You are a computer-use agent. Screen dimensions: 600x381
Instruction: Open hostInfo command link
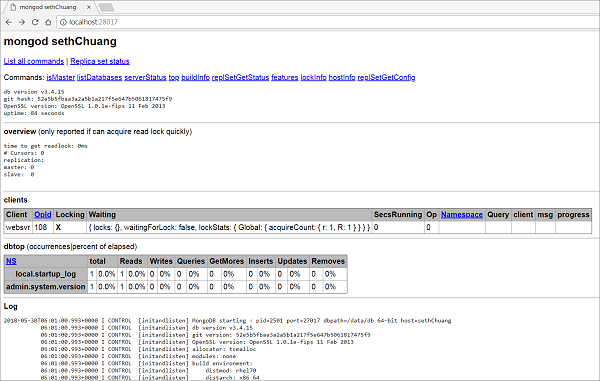[342, 77]
